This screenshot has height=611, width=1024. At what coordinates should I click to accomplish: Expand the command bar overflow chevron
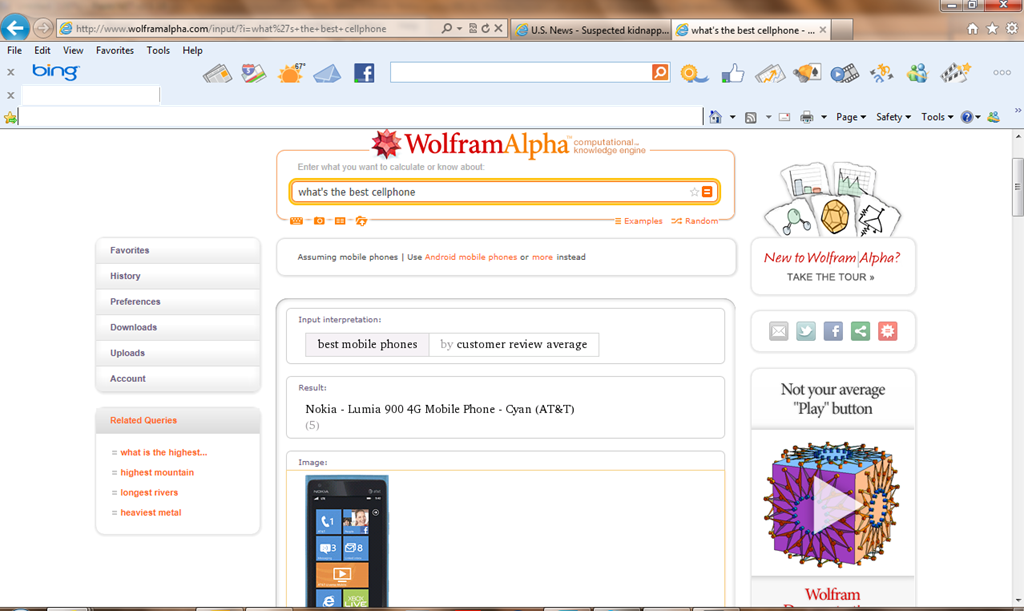[1017, 110]
